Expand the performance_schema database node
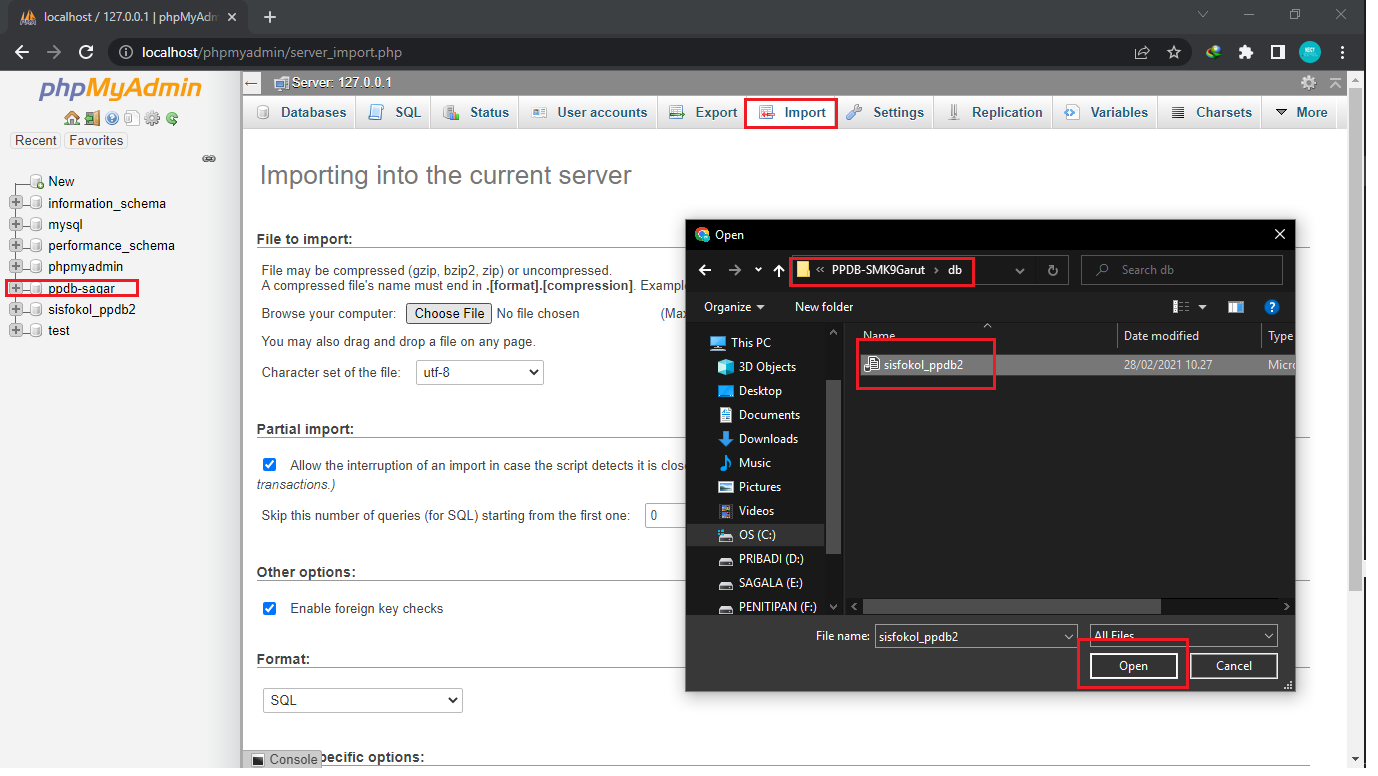The height and width of the screenshot is (776, 1378). pos(15,245)
